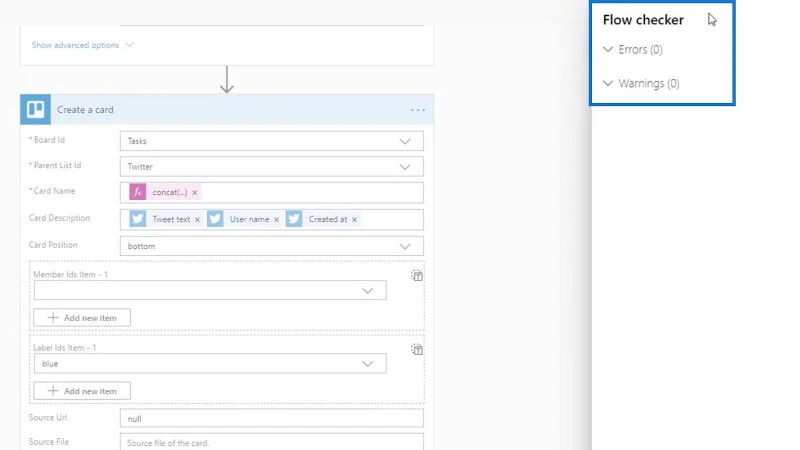
Task: Remove the Created at token
Action: pyautogui.click(x=354, y=219)
